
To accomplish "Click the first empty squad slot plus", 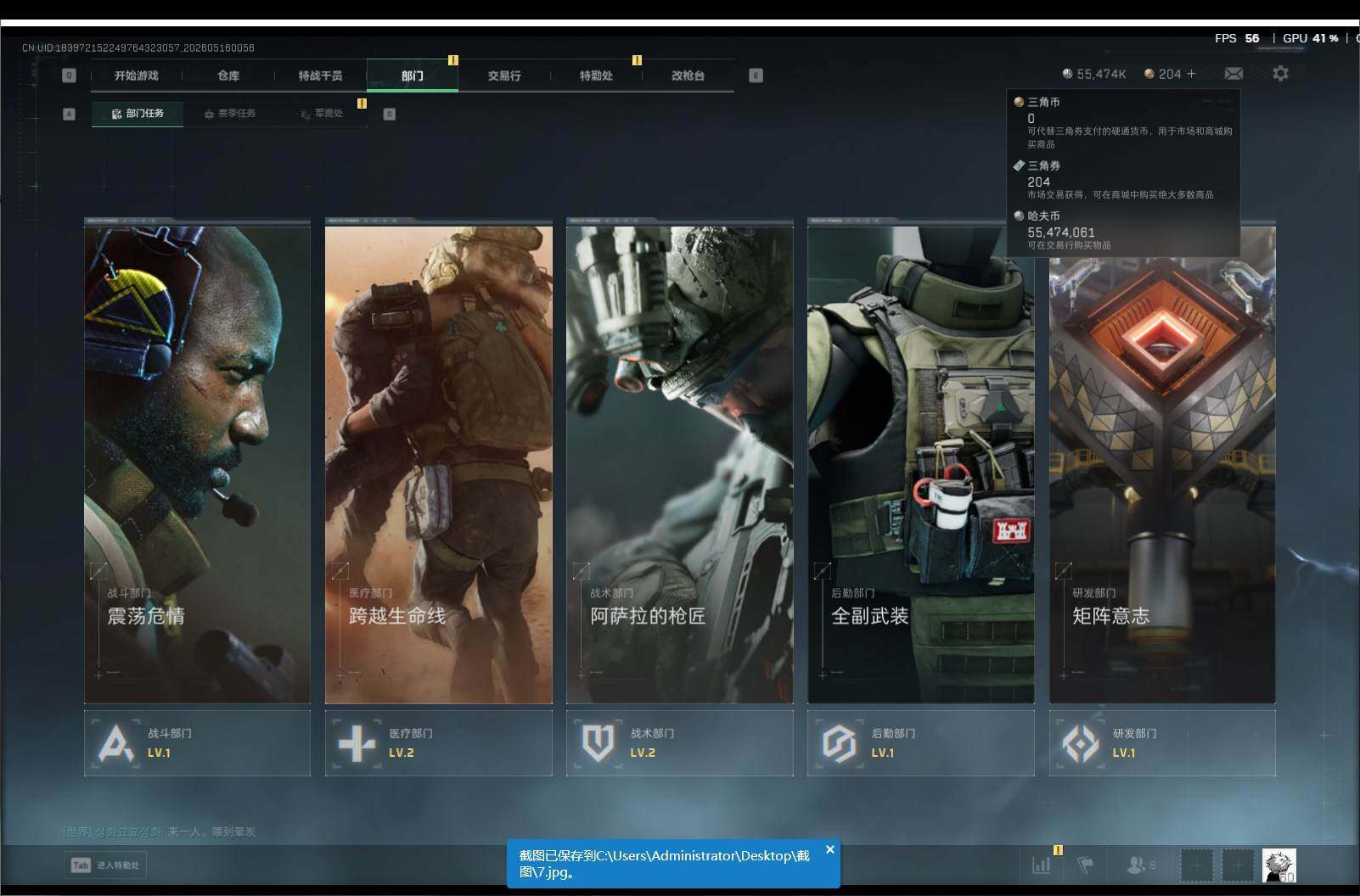I will [1197, 865].
